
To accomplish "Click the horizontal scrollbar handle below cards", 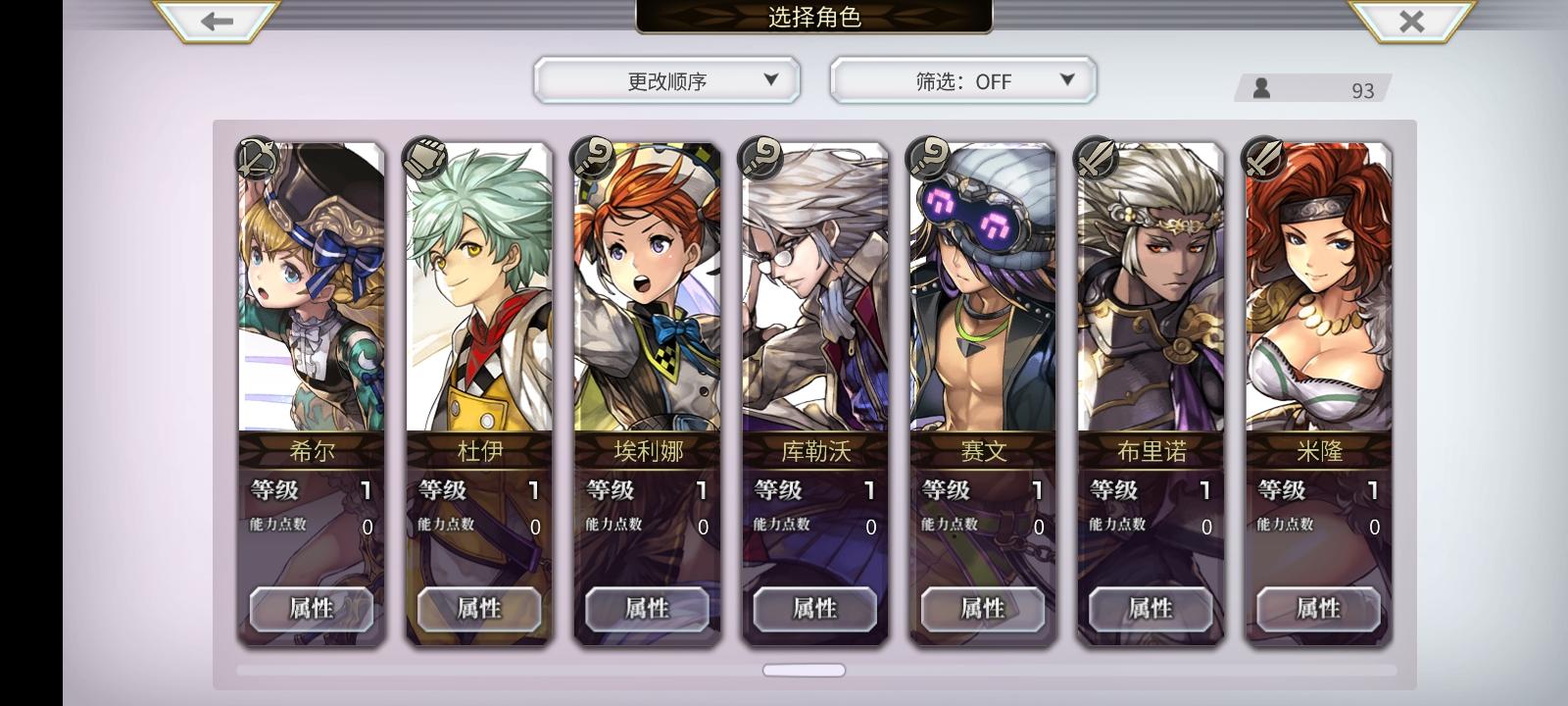I will tap(804, 670).
